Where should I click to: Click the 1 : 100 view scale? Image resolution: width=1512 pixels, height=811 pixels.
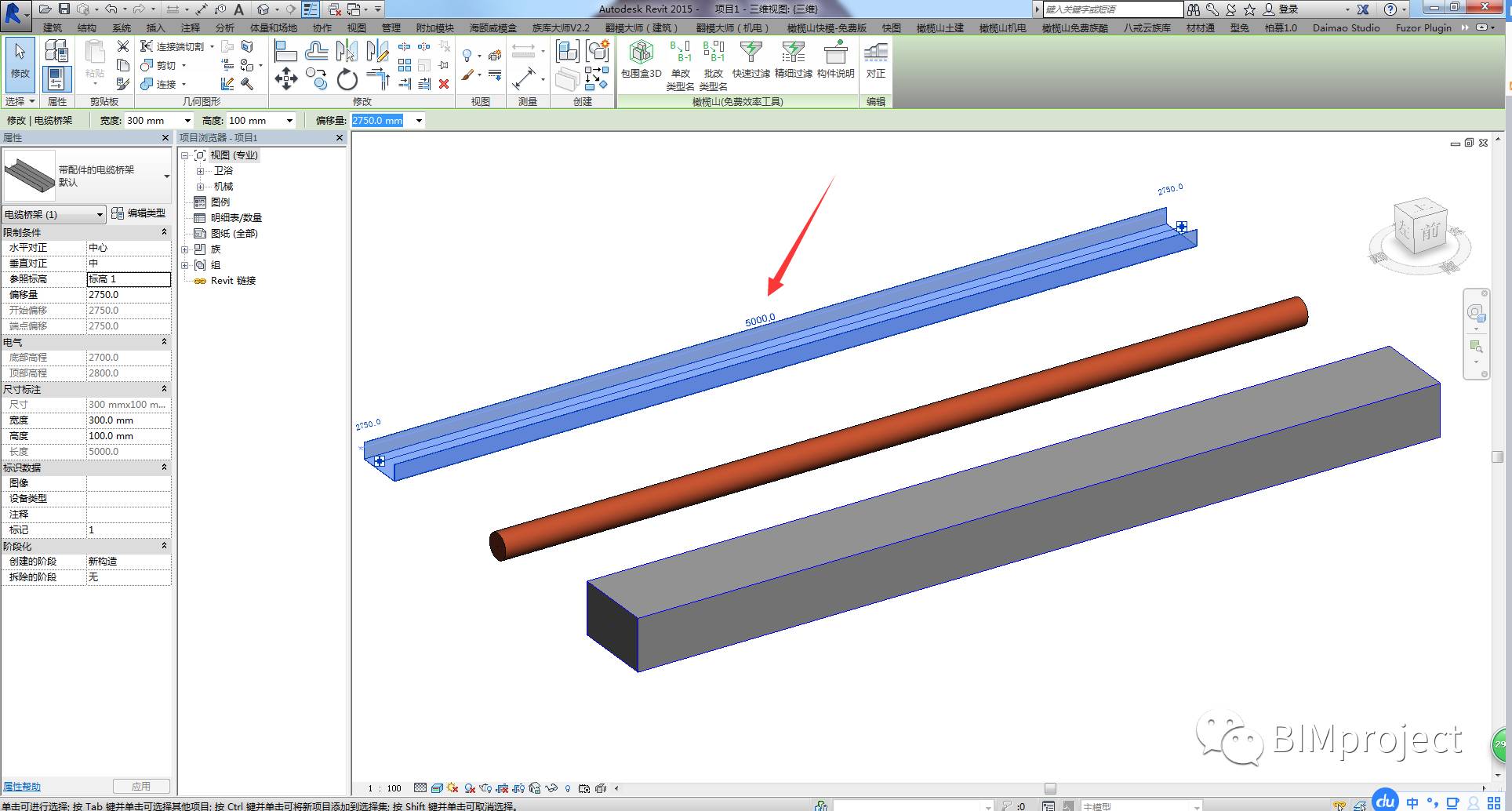384,788
